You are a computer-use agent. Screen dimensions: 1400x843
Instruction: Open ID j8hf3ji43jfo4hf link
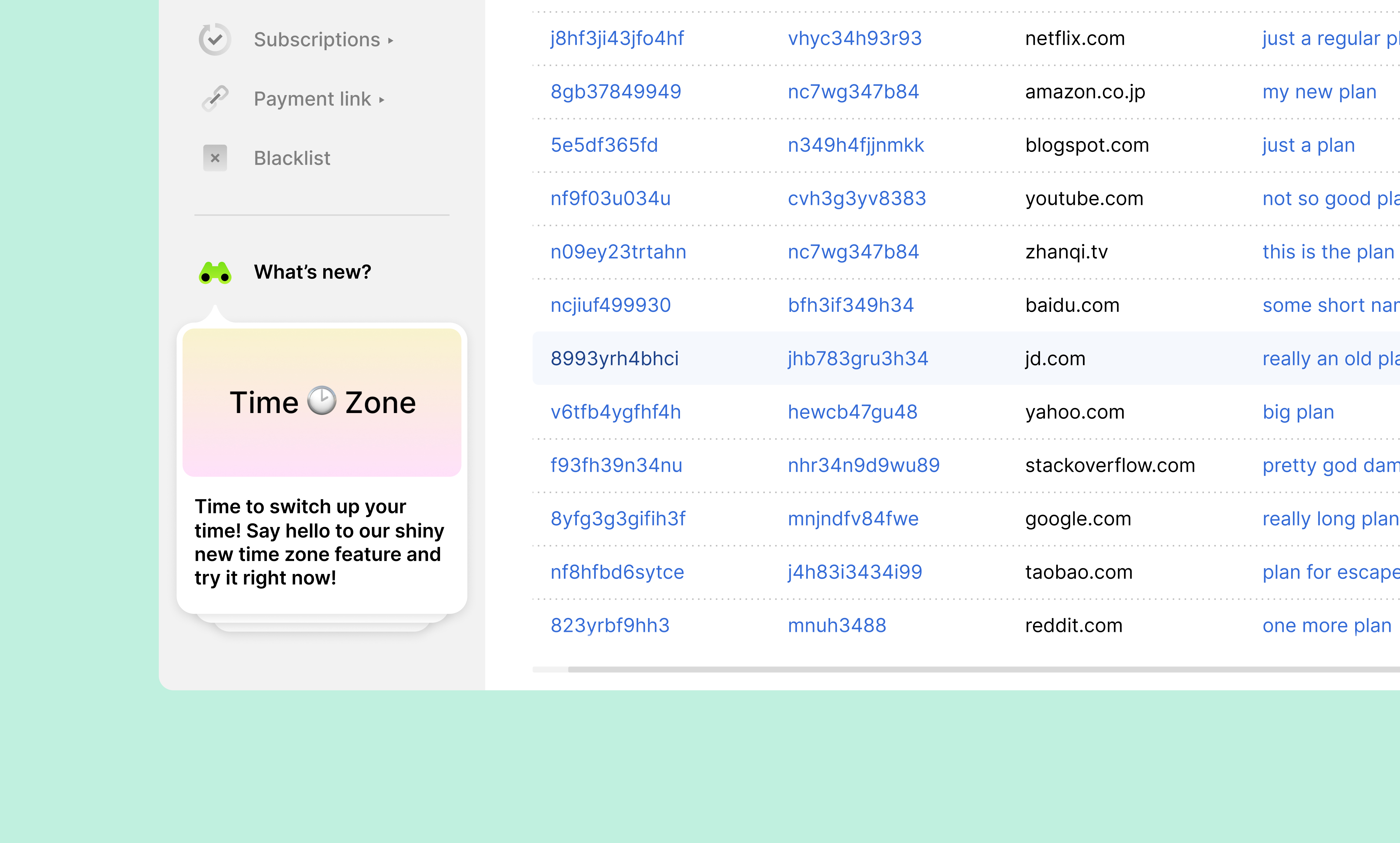(617, 38)
